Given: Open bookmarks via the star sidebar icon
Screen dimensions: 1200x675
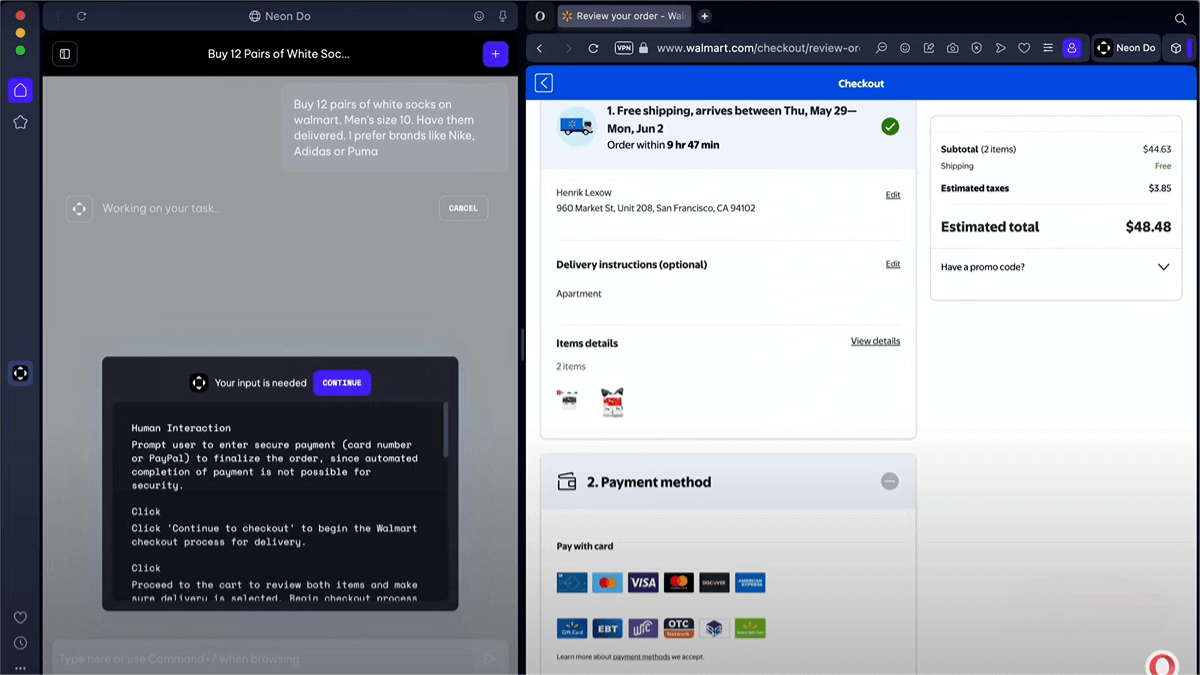Looking at the screenshot, I should point(20,122).
